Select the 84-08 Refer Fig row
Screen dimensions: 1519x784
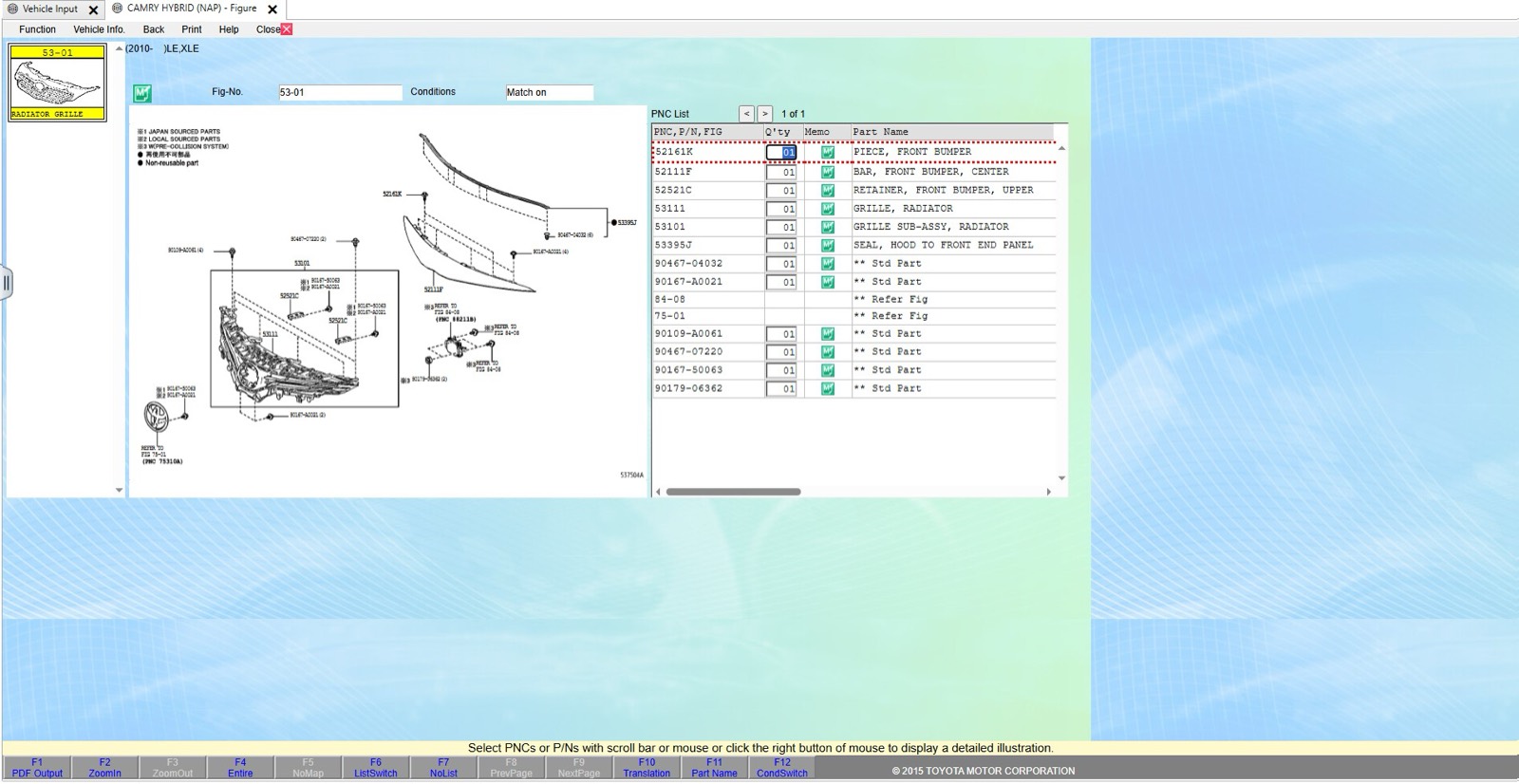(853, 299)
